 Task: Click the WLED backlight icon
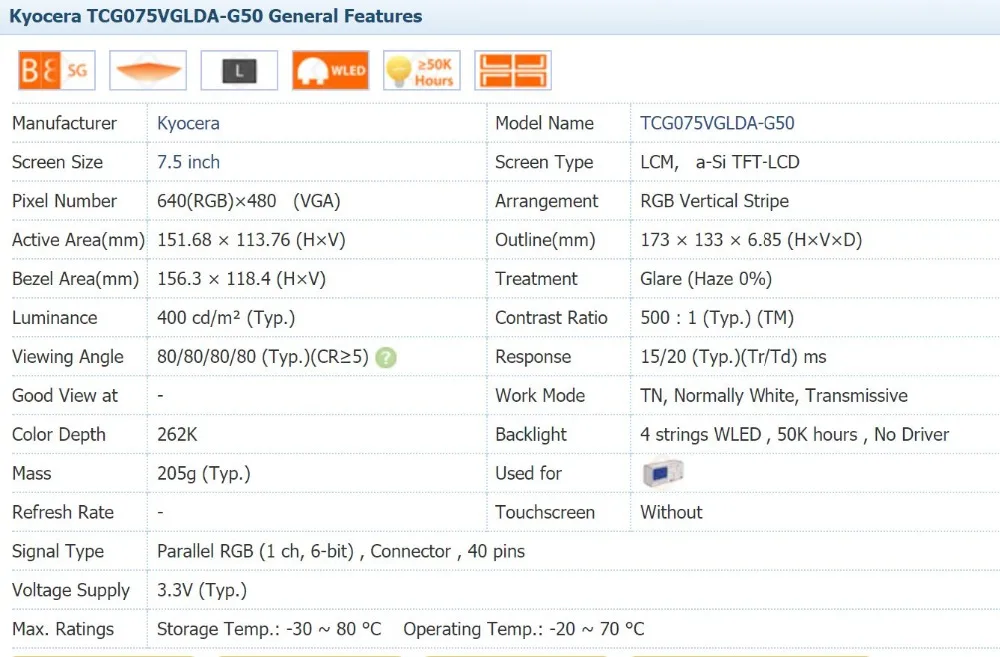click(330, 70)
